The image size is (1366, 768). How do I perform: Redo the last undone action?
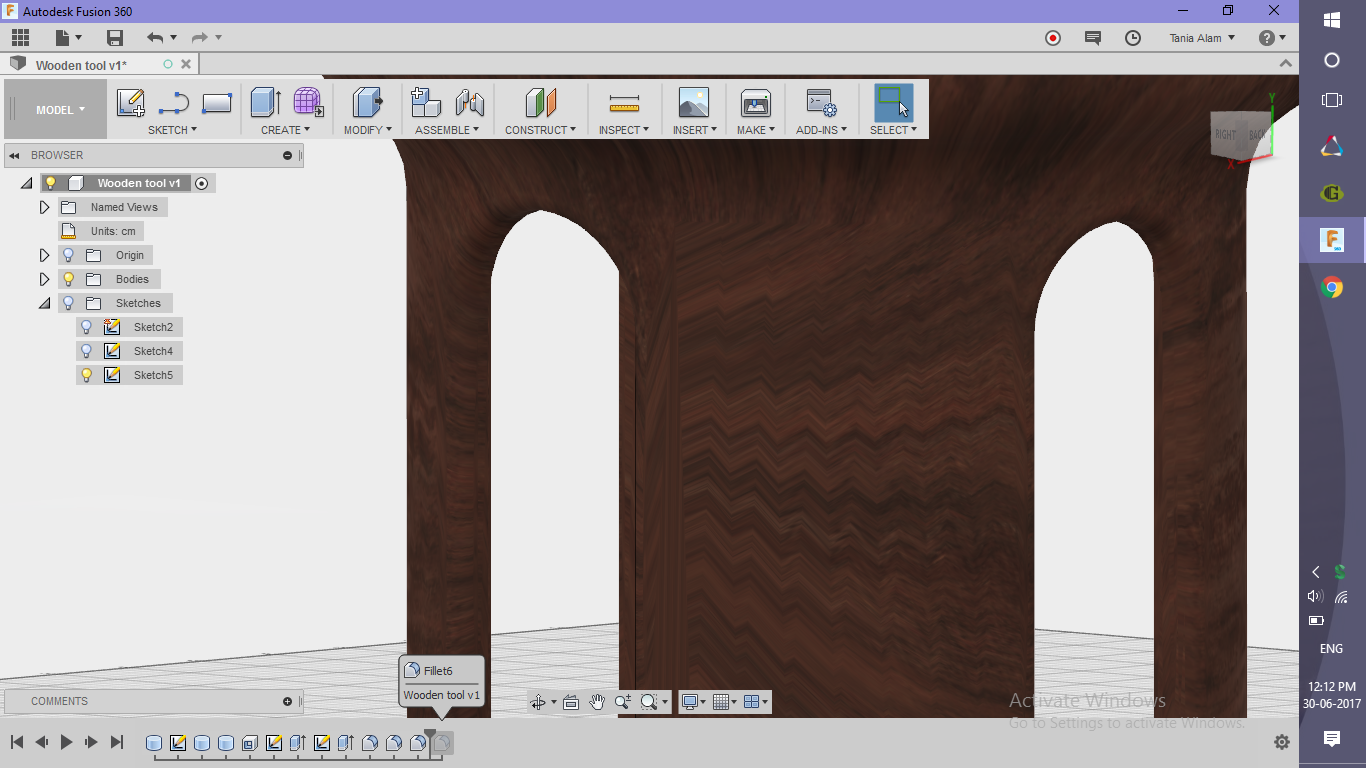199,38
